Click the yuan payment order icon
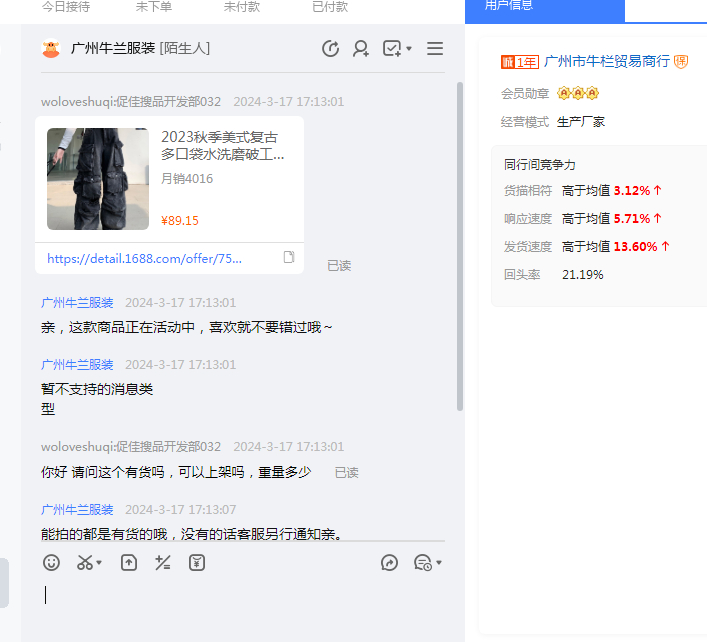The width and height of the screenshot is (707, 642). pyautogui.click(x=197, y=563)
